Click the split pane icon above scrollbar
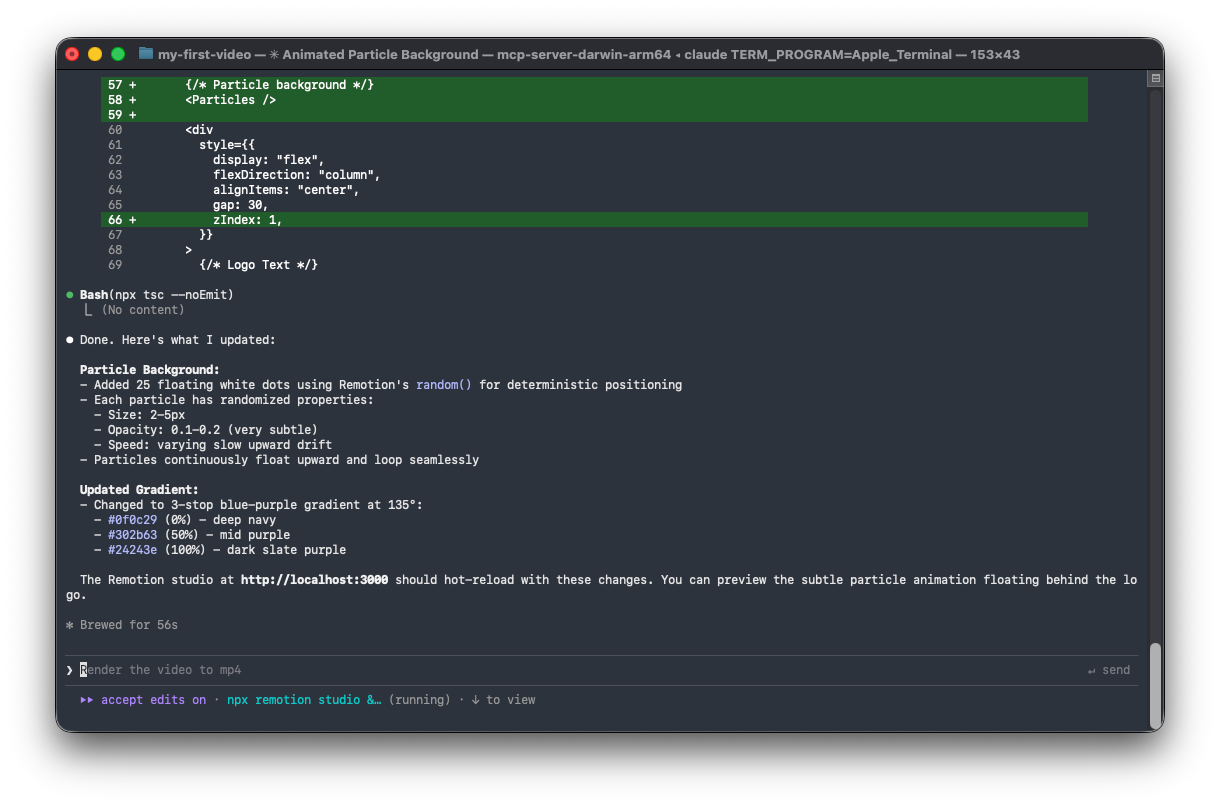 [x=1155, y=78]
